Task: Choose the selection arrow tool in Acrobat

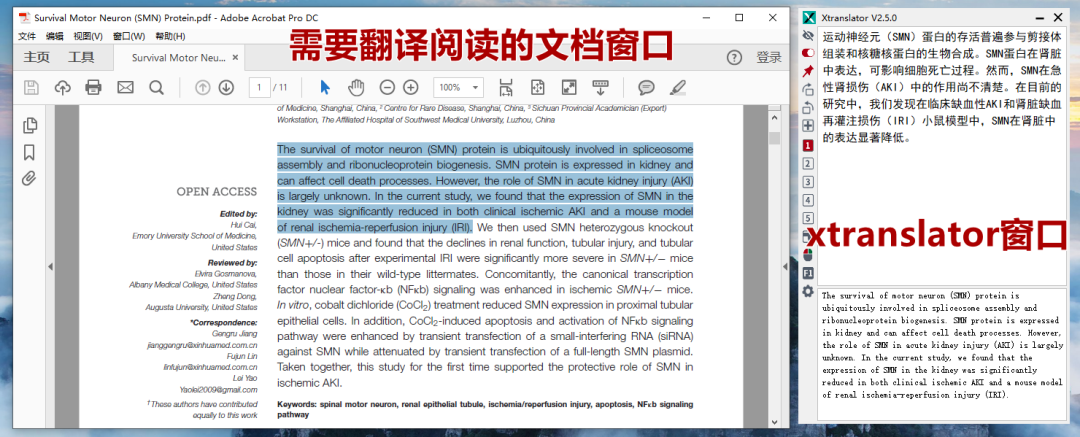Action: [x=325, y=88]
